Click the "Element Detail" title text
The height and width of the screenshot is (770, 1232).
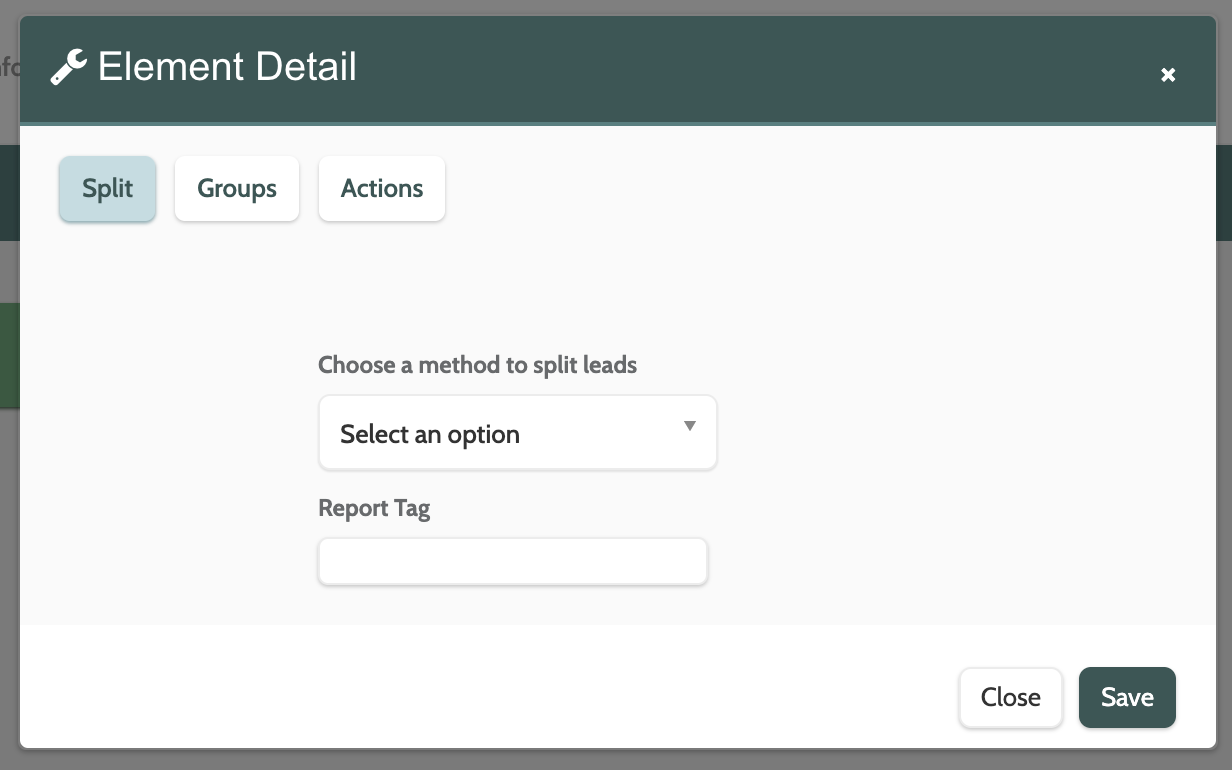pos(227,68)
